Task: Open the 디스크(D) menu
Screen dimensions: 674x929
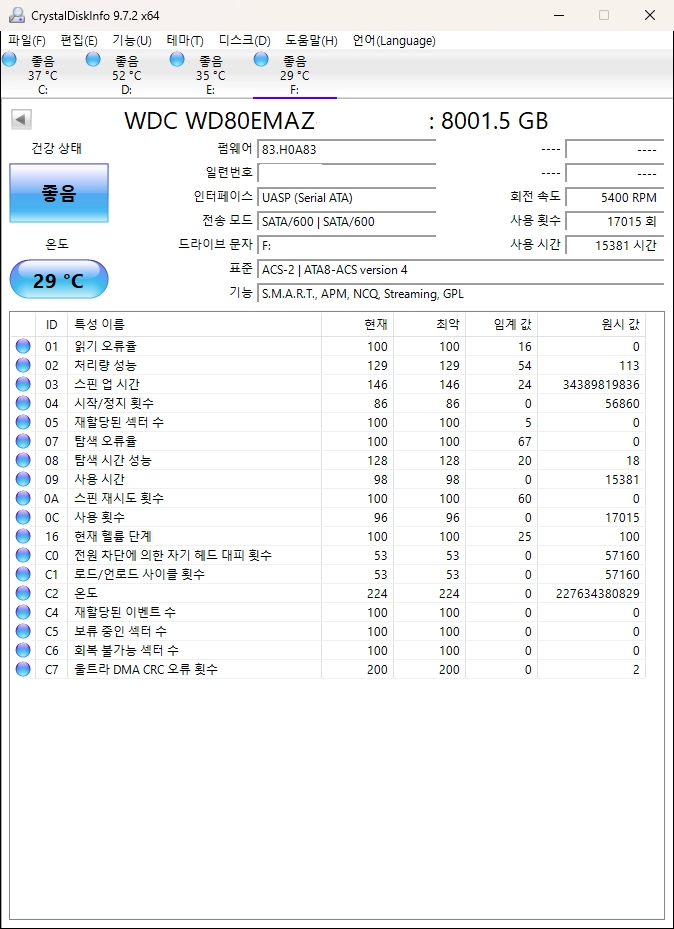Action: coord(245,41)
